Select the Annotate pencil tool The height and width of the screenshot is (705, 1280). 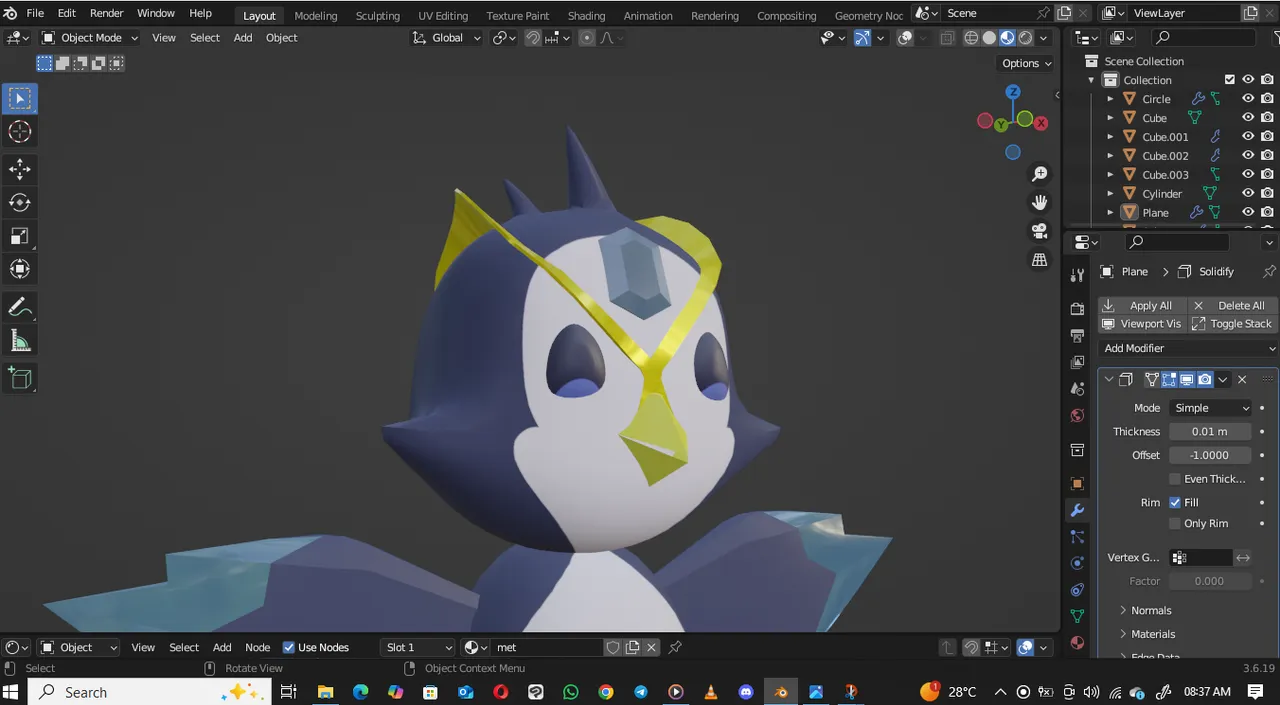20,307
